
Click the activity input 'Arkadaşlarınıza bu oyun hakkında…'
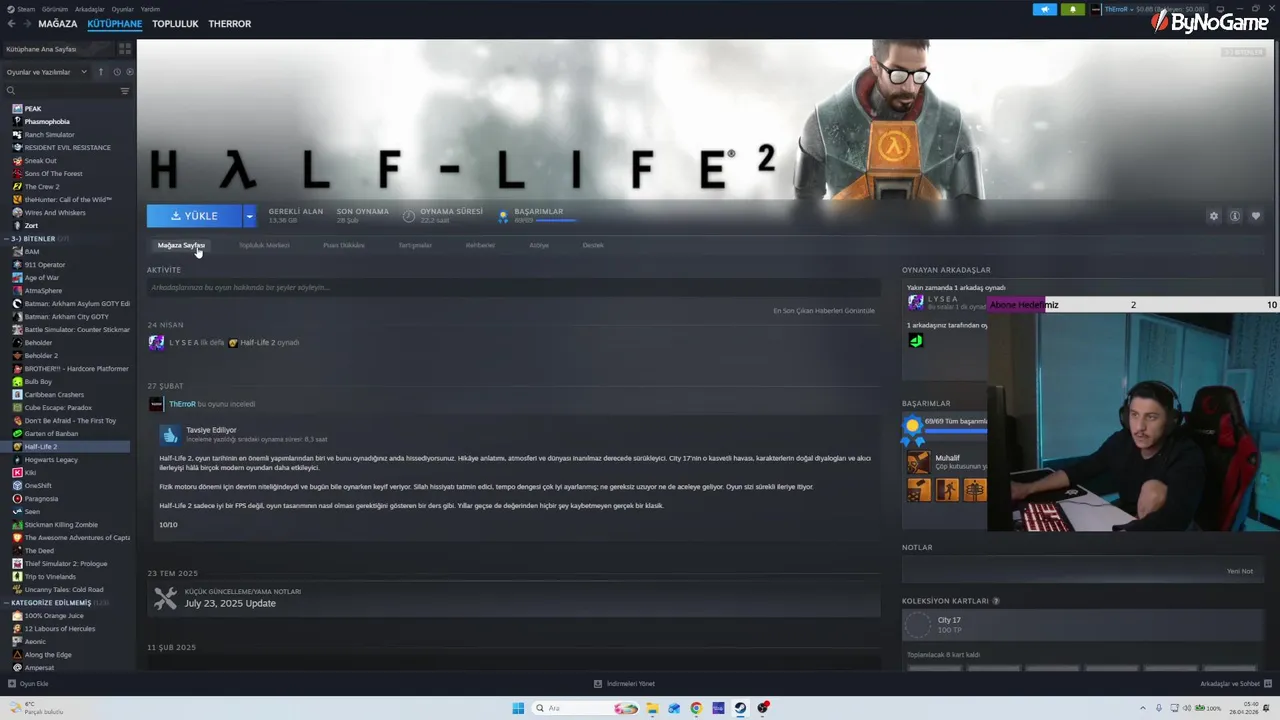point(512,287)
